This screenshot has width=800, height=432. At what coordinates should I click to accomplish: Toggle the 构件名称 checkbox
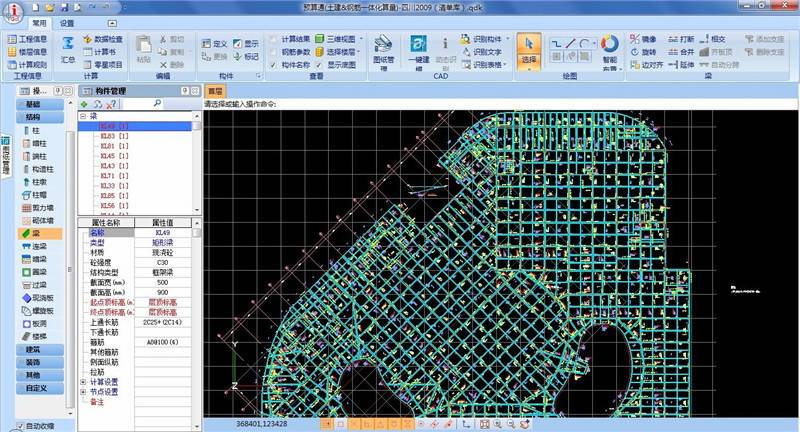[x=274, y=64]
